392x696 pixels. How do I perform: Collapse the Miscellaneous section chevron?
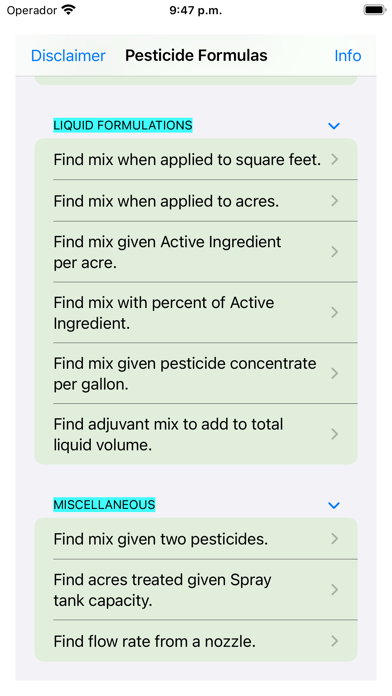[x=334, y=505]
